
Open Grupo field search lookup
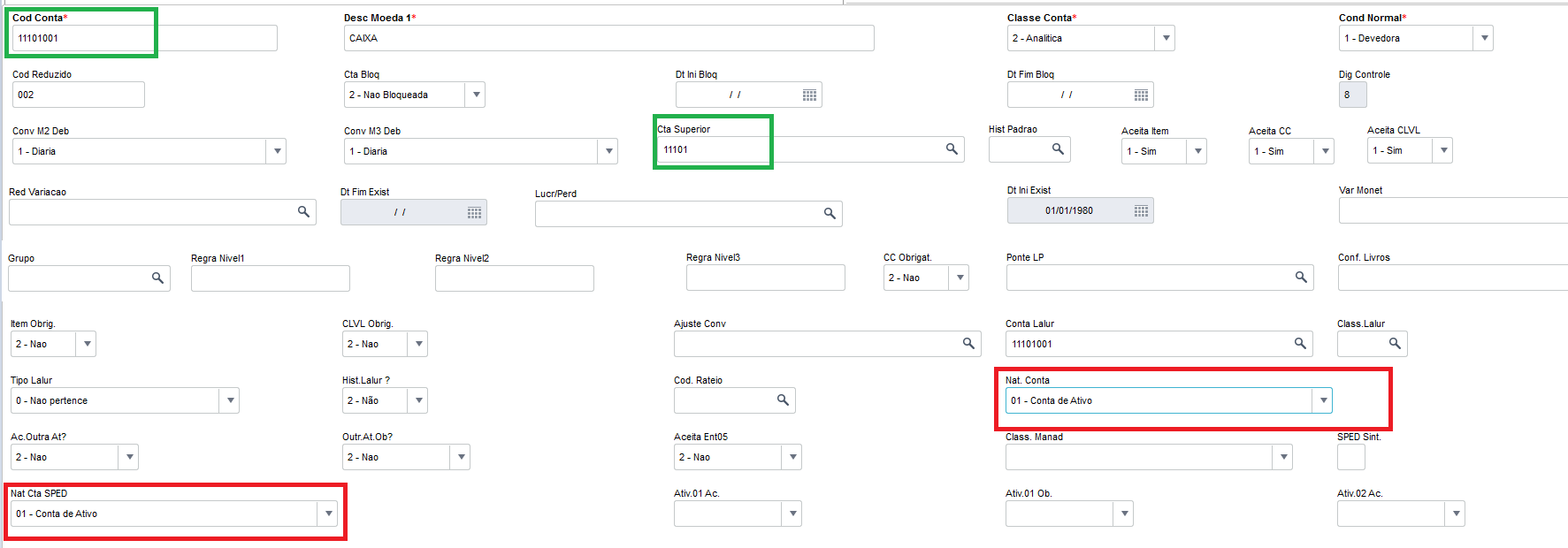157,278
